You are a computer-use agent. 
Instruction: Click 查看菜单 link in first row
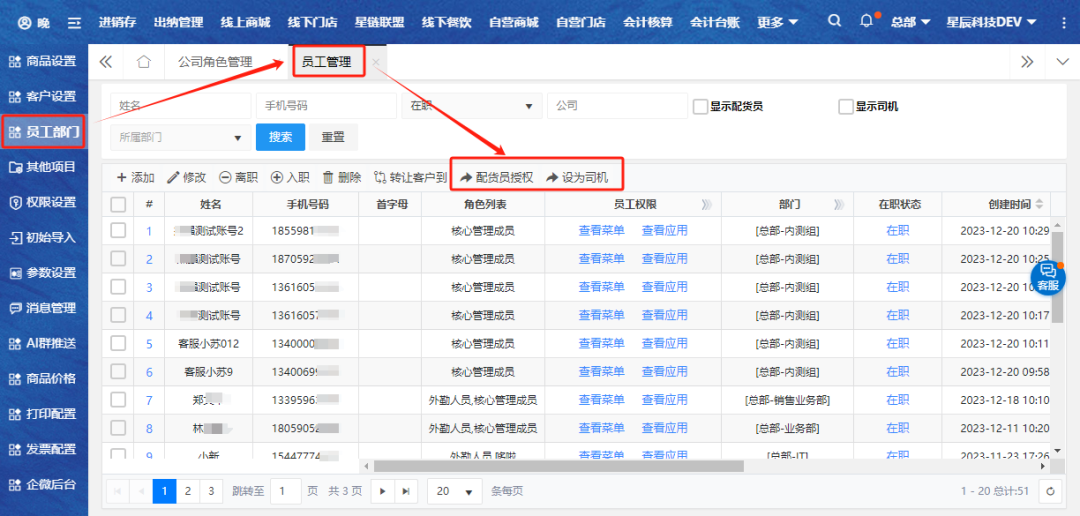point(601,231)
